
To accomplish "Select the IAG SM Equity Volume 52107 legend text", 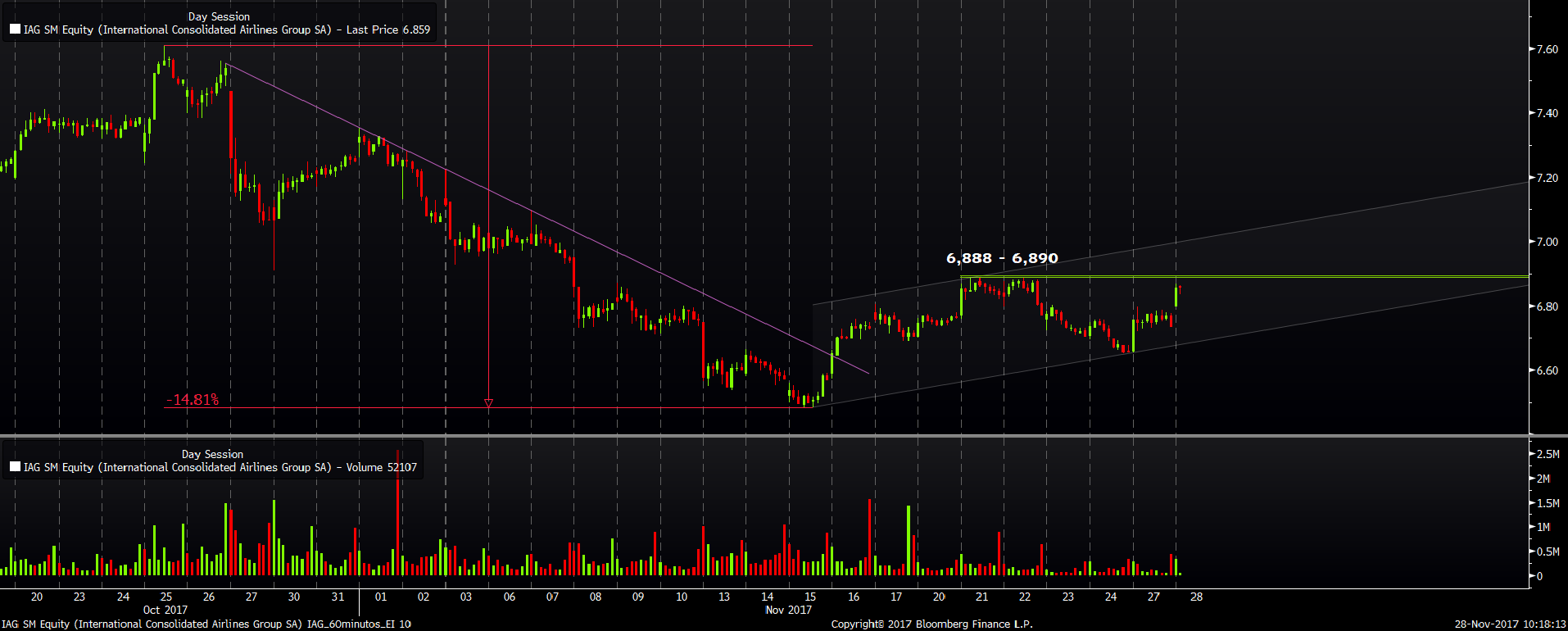I will (x=220, y=467).
